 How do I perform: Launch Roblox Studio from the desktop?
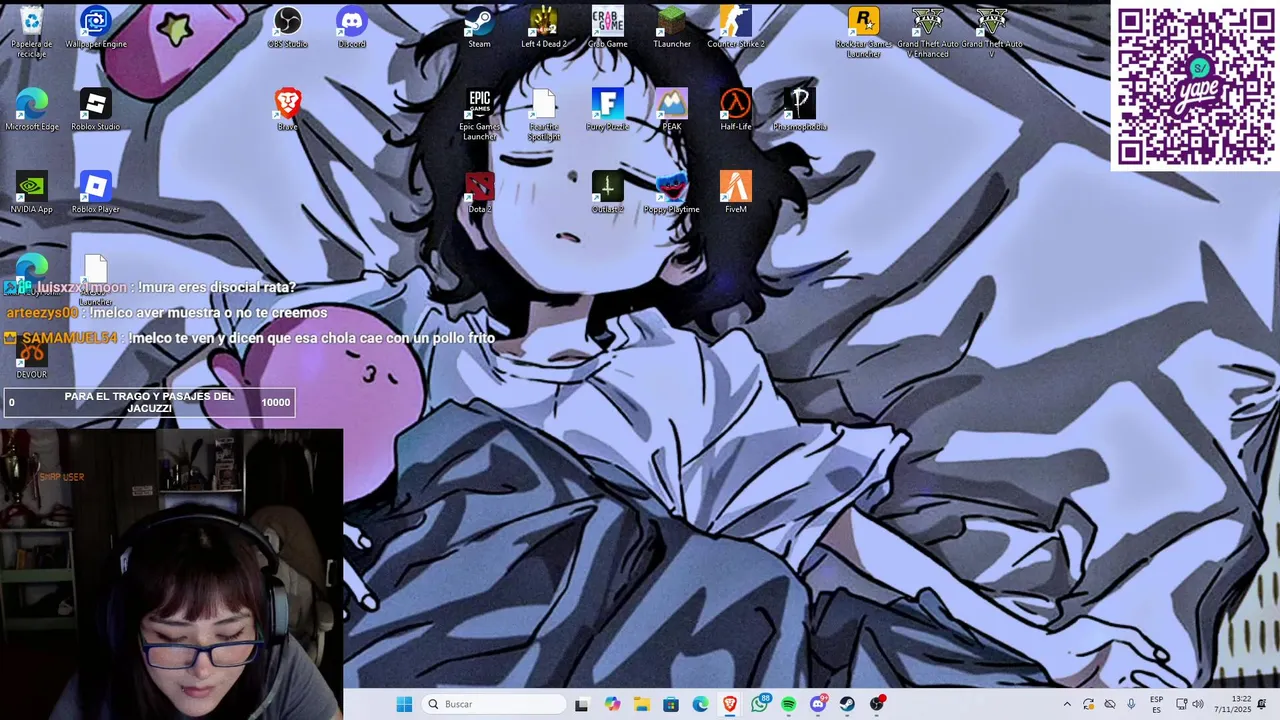[x=96, y=110]
